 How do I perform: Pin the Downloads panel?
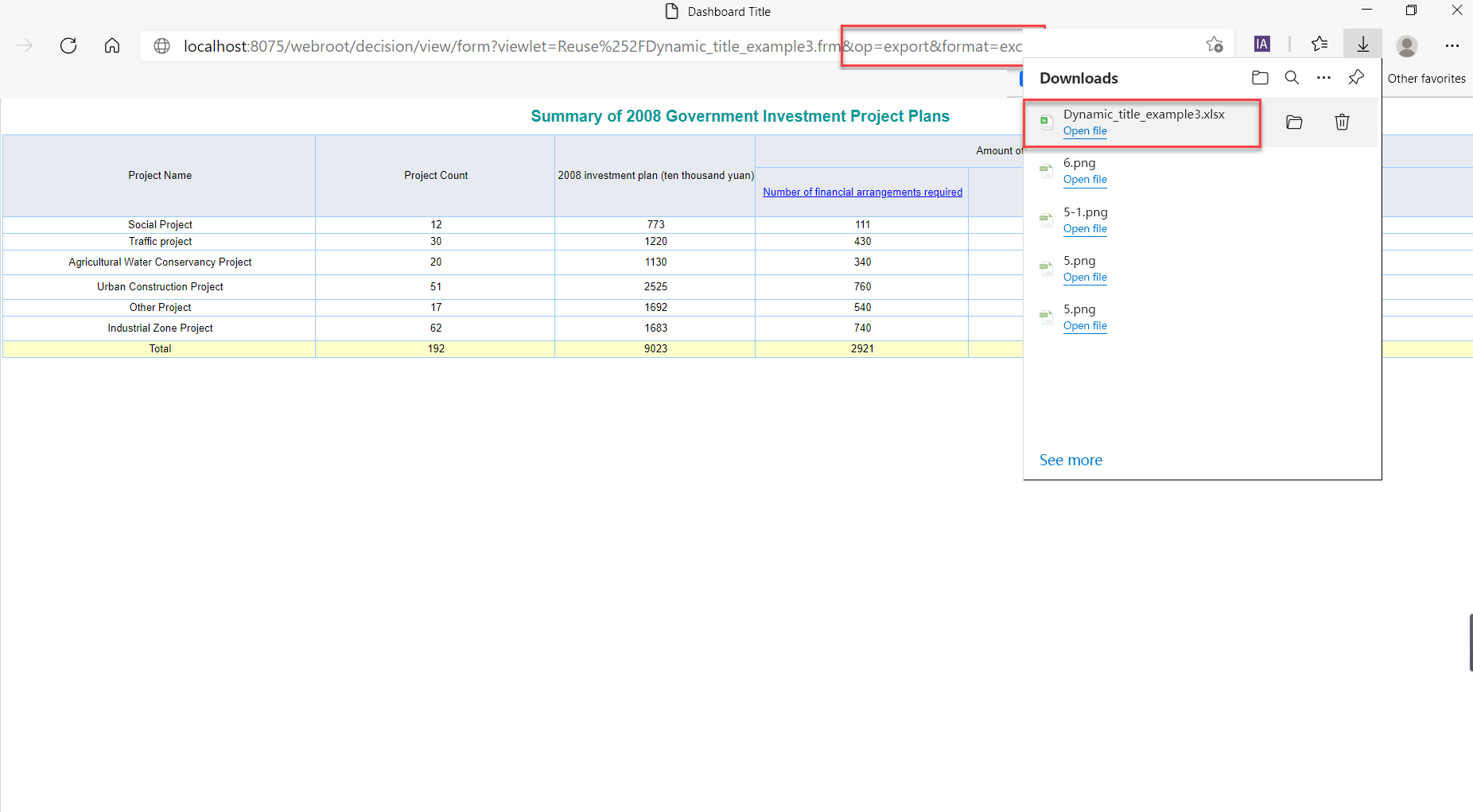(x=1356, y=78)
